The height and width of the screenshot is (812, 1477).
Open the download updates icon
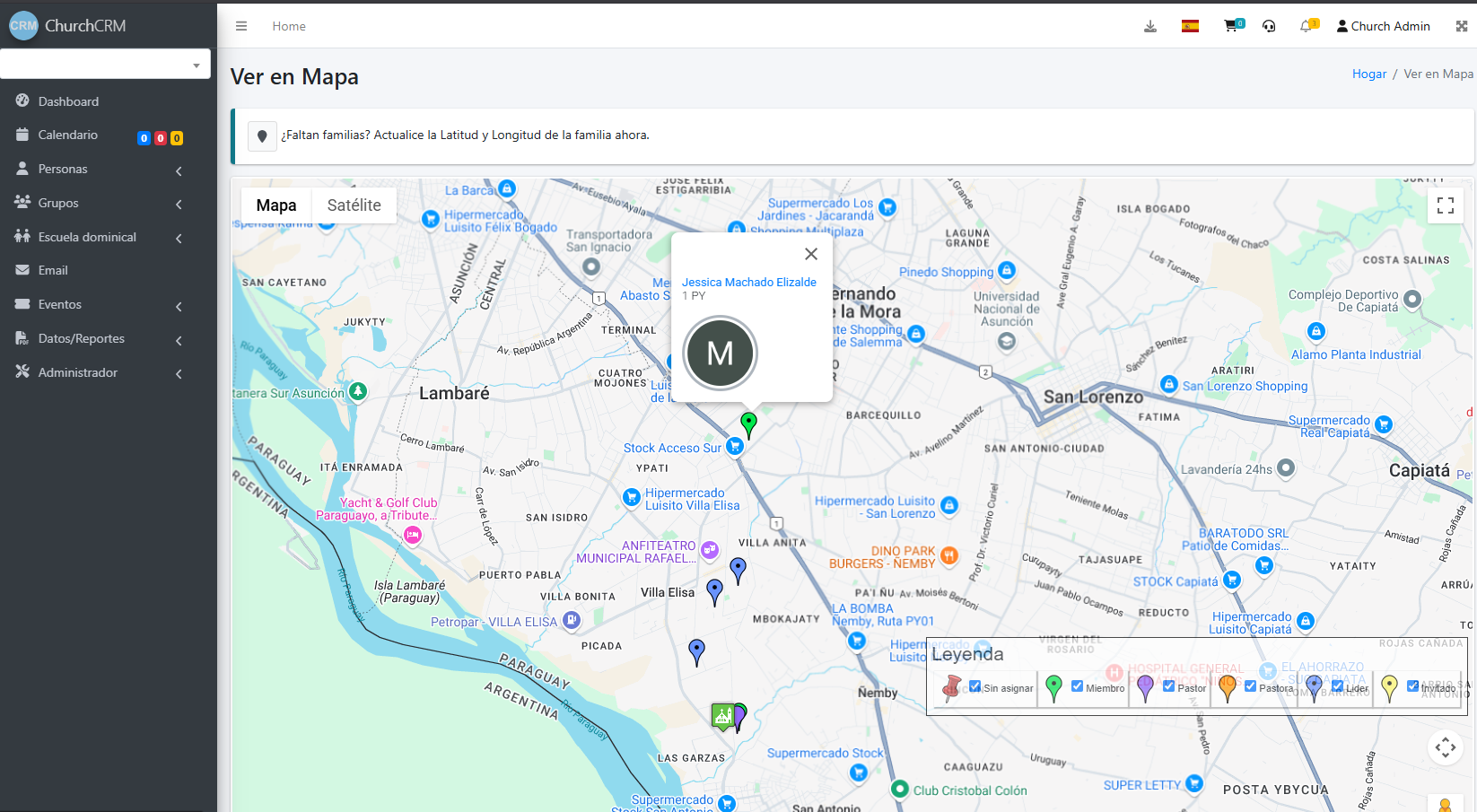(1150, 26)
